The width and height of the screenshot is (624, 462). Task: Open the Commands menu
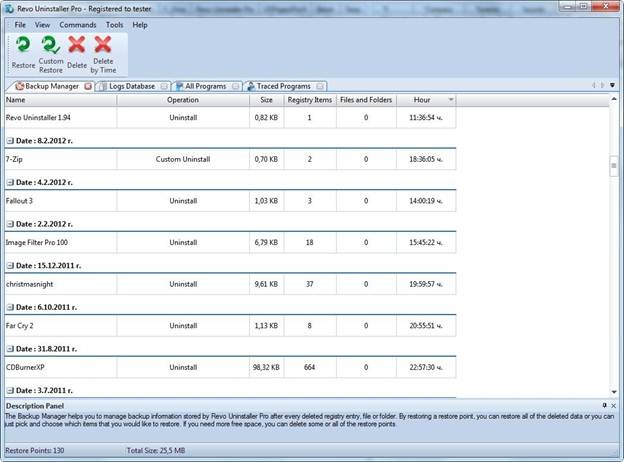coord(77,24)
